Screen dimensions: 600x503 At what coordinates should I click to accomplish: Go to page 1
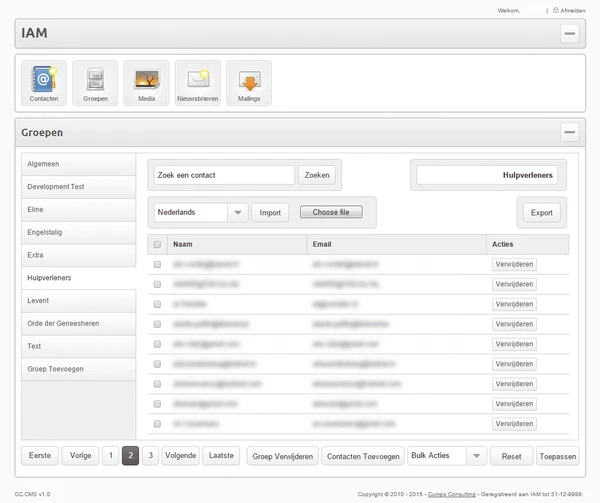click(x=111, y=456)
